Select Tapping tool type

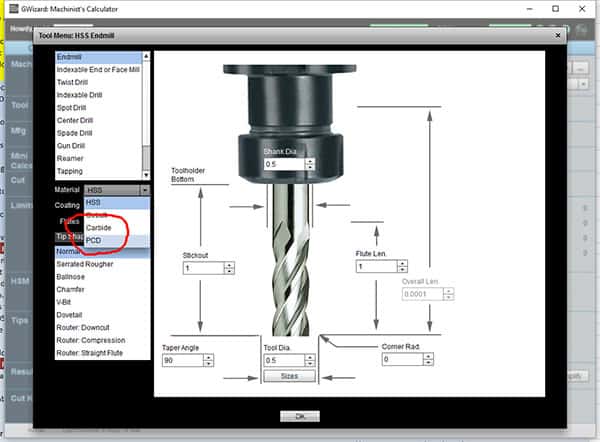tap(98, 171)
